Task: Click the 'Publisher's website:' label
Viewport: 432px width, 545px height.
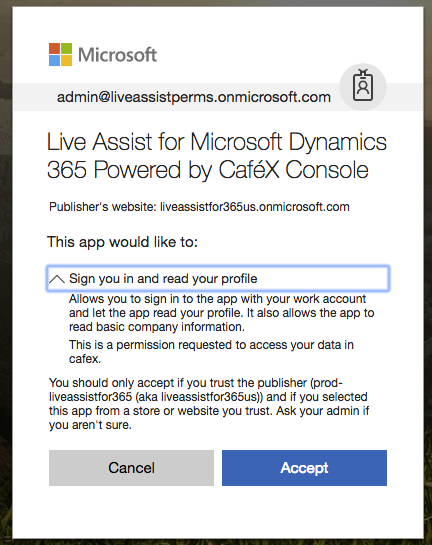Action: point(103,207)
